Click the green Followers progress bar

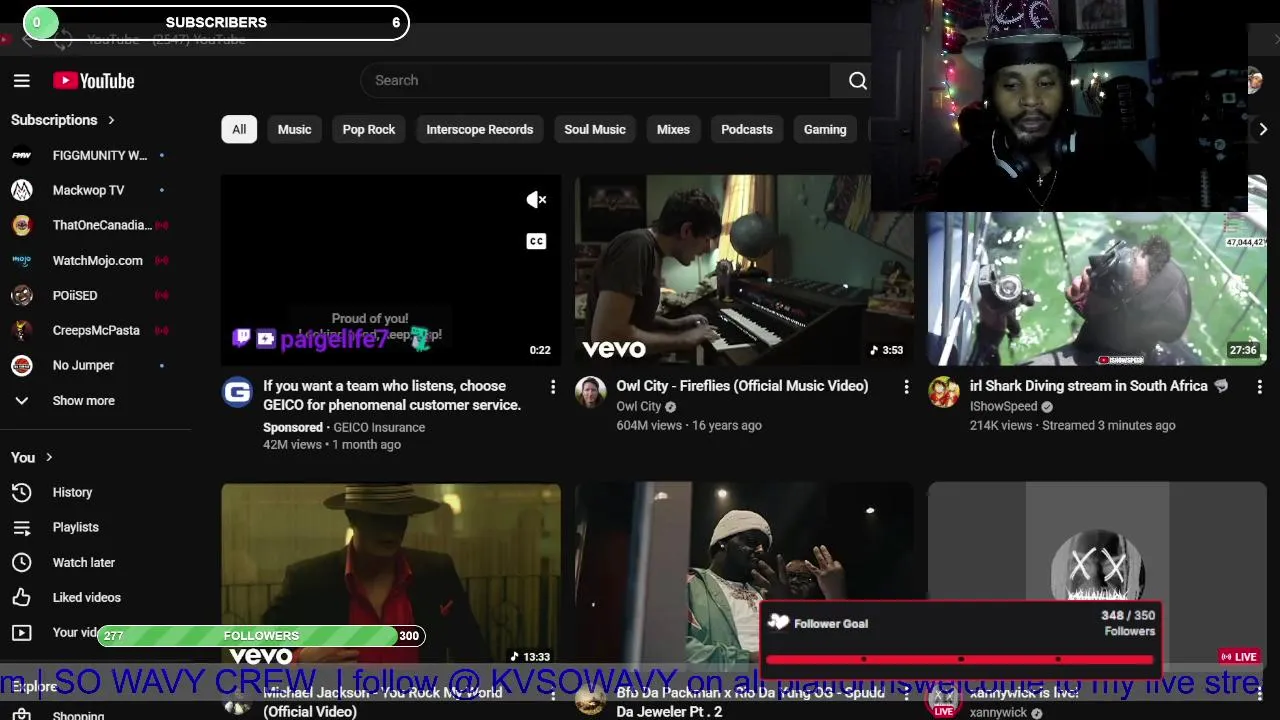coord(261,636)
